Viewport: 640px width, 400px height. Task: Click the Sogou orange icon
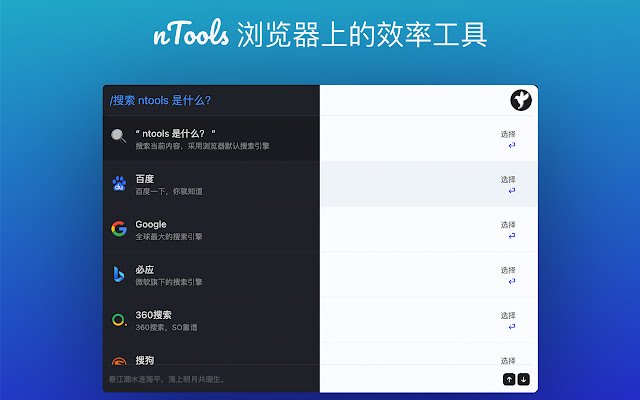[x=119, y=361]
